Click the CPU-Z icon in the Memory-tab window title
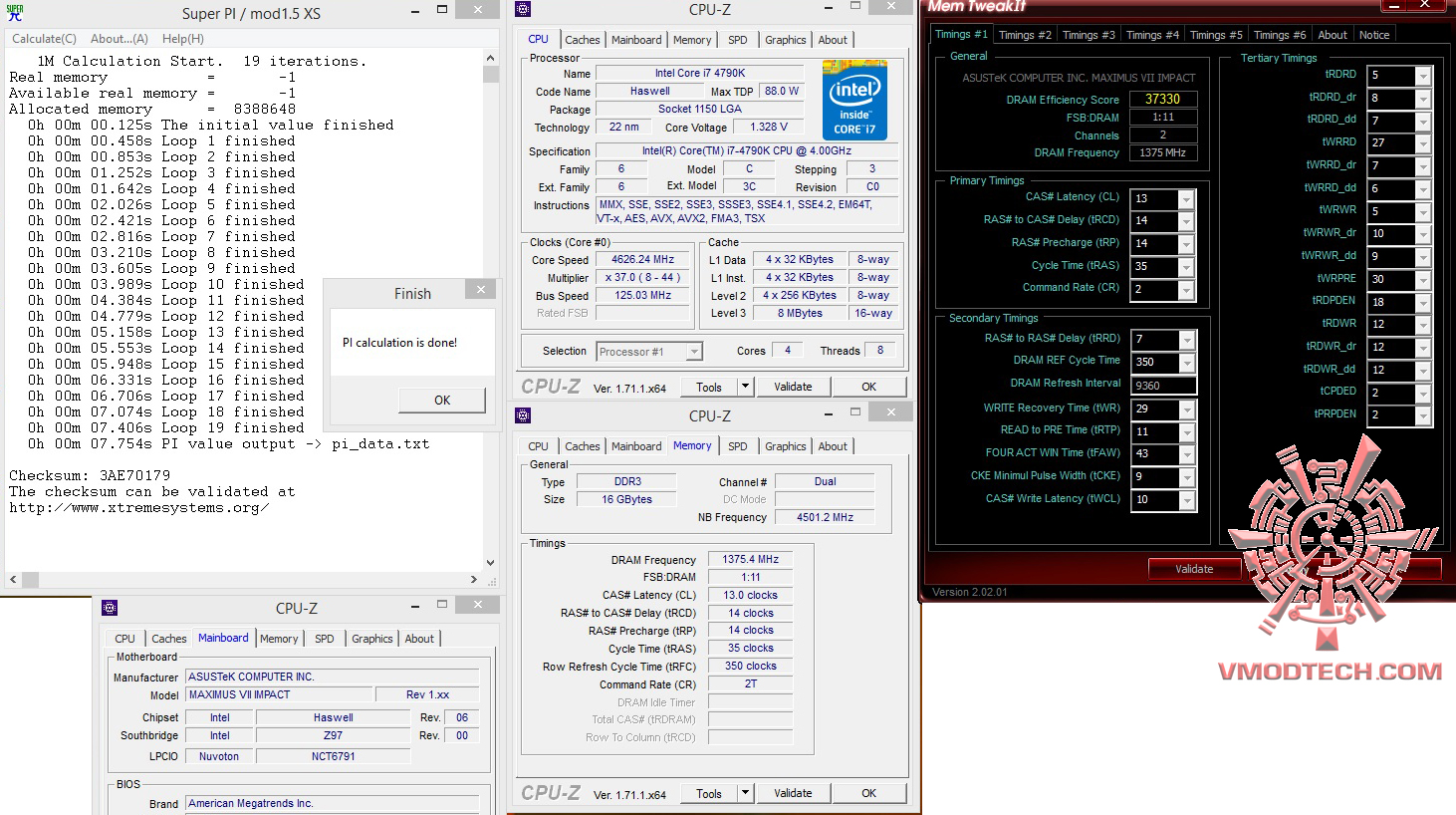This screenshot has width=1456, height=815. coord(524,415)
